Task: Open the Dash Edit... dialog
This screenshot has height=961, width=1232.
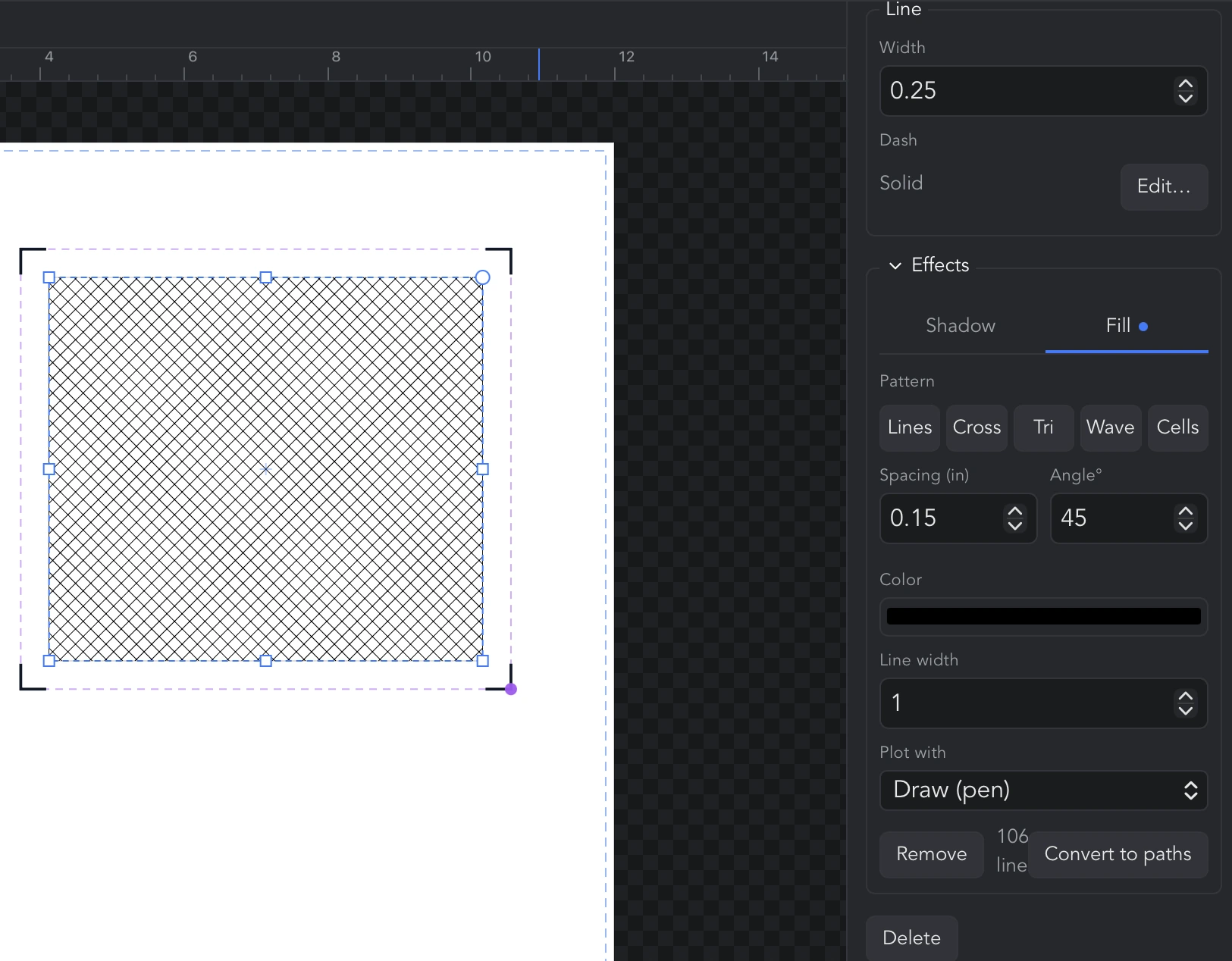Action: [1164, 186]
